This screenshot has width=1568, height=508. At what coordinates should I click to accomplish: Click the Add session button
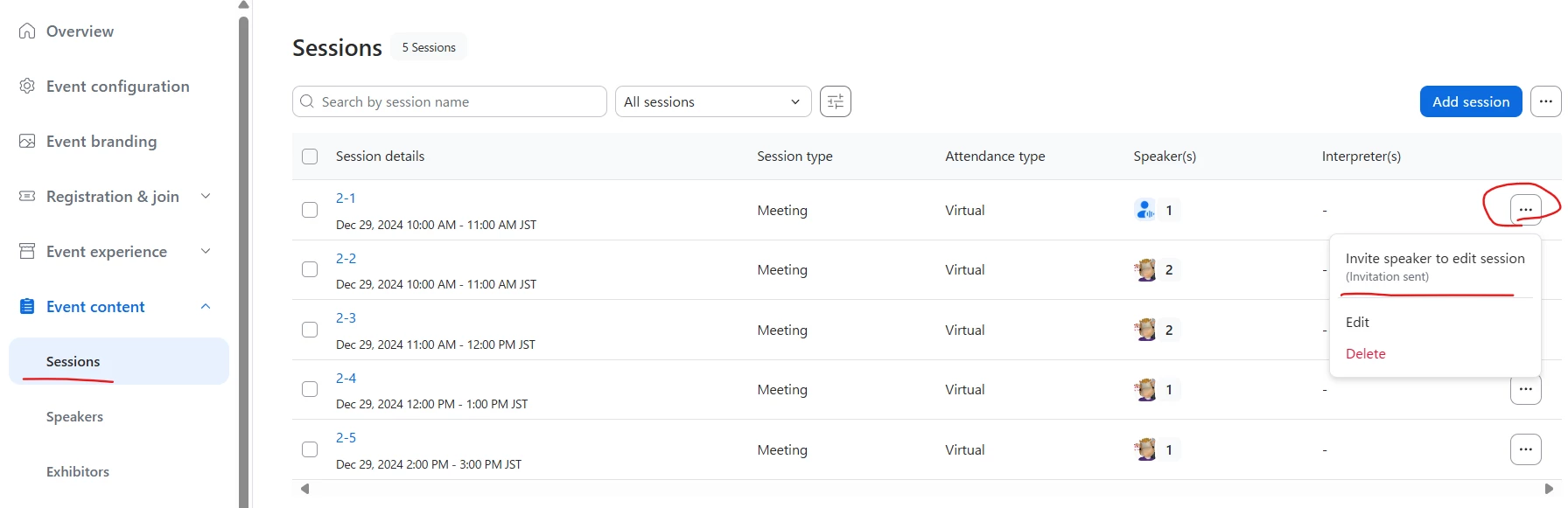coord(1470,101)
